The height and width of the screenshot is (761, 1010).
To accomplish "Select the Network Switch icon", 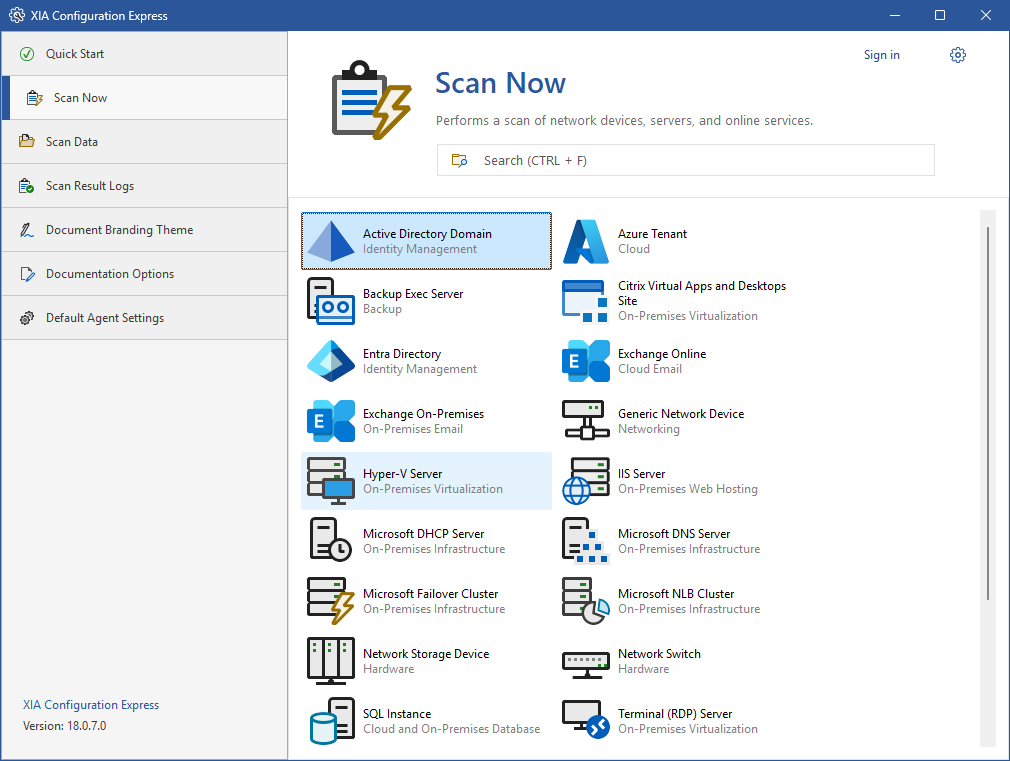I will (x=586, y=661).
